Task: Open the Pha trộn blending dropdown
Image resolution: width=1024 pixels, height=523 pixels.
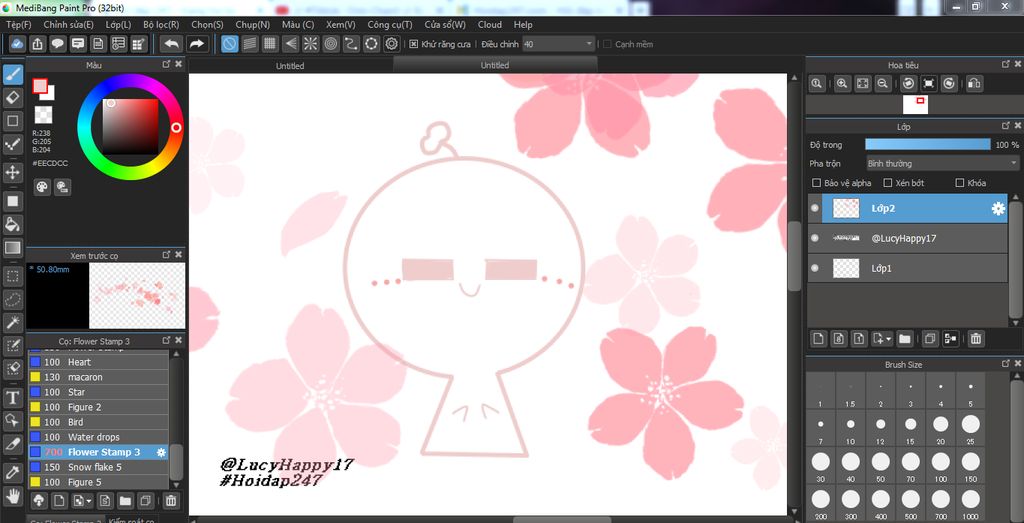Action: [942, 163]
